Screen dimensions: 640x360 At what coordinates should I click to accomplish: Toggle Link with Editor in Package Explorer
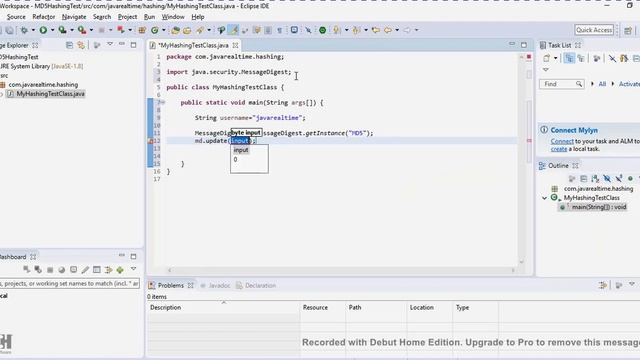(81, 45)
